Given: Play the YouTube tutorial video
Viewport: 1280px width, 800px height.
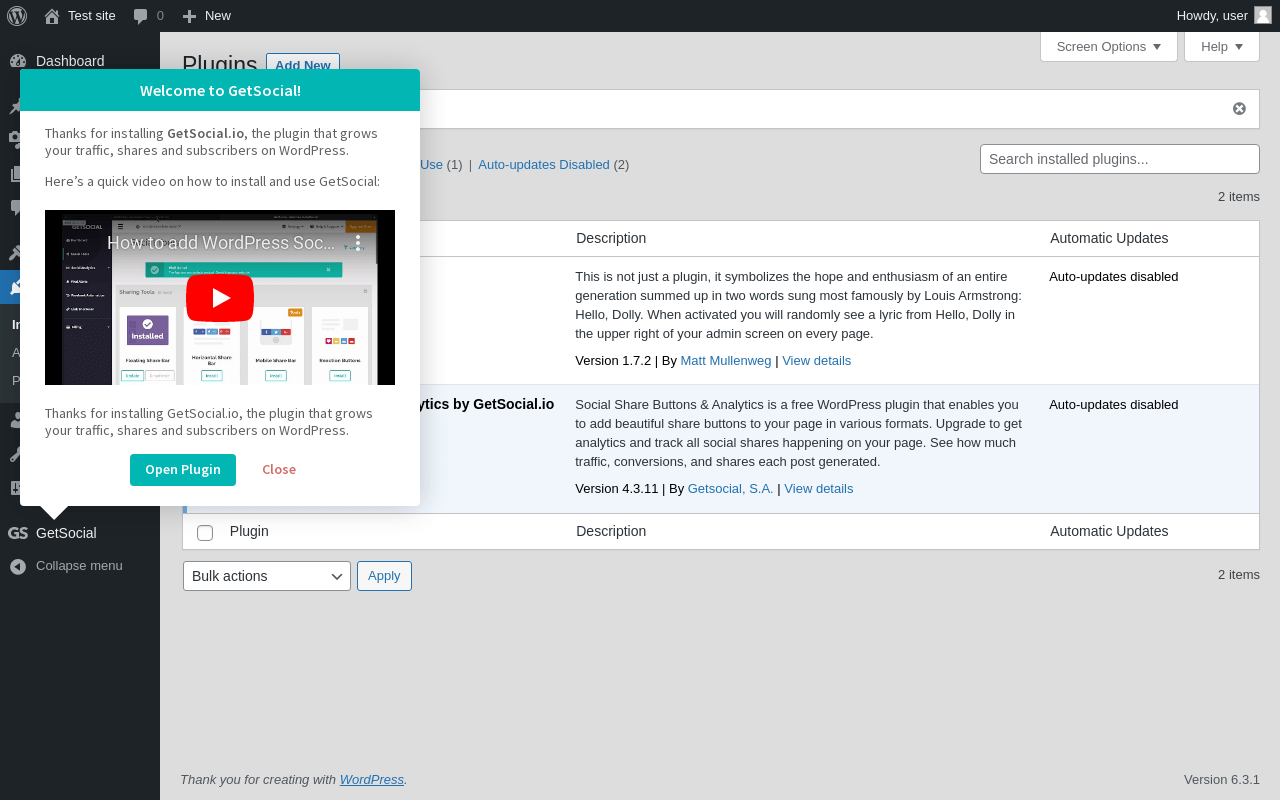Looking at the screenshot, I should coord(220,298).
